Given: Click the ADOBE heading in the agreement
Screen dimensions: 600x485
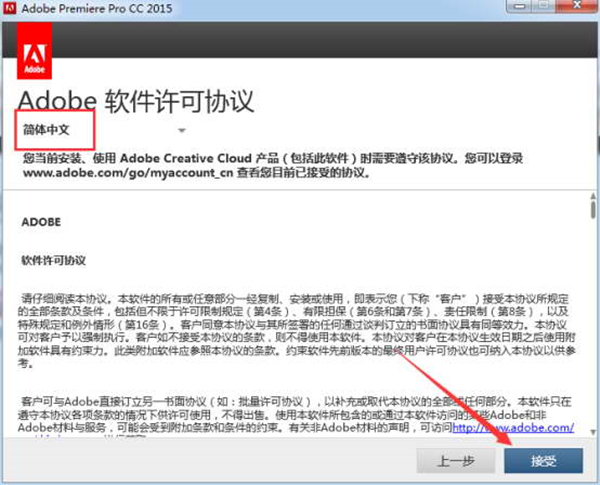Looking at the screenshot, I should tap(41, 222).
